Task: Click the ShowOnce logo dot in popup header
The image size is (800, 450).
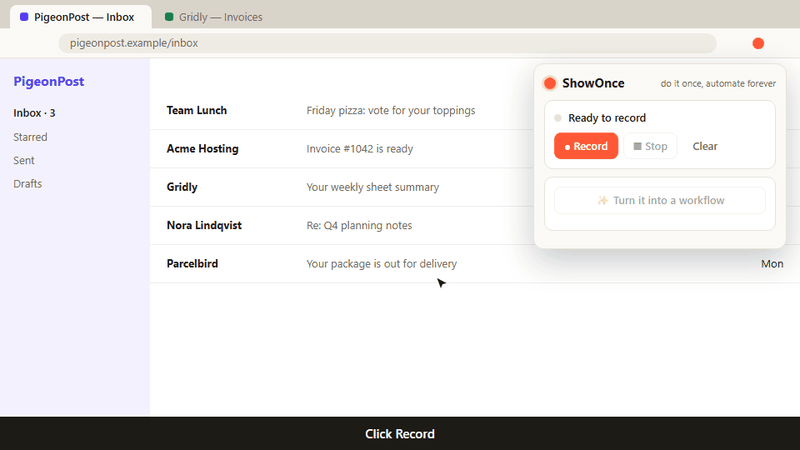Action: (x=549, y=83)
